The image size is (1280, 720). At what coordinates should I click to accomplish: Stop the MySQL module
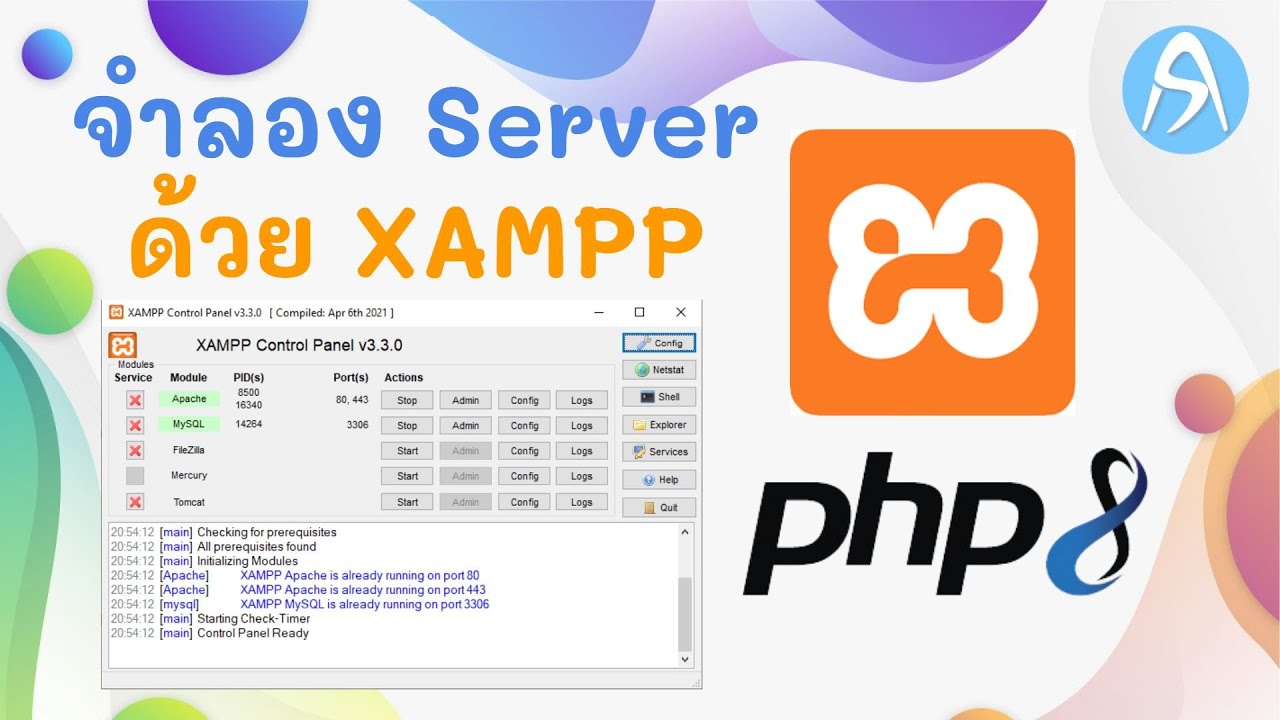407,425
